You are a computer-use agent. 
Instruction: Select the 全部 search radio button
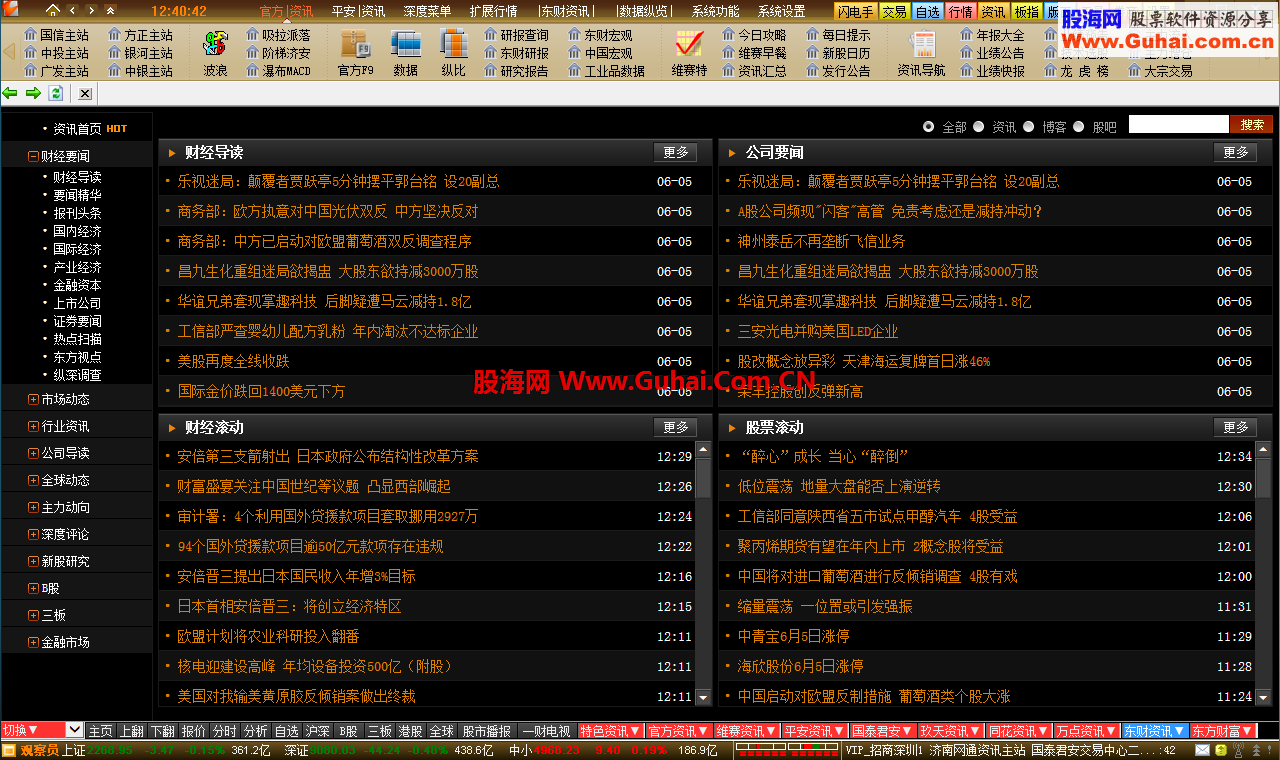[x=929, y=126]
